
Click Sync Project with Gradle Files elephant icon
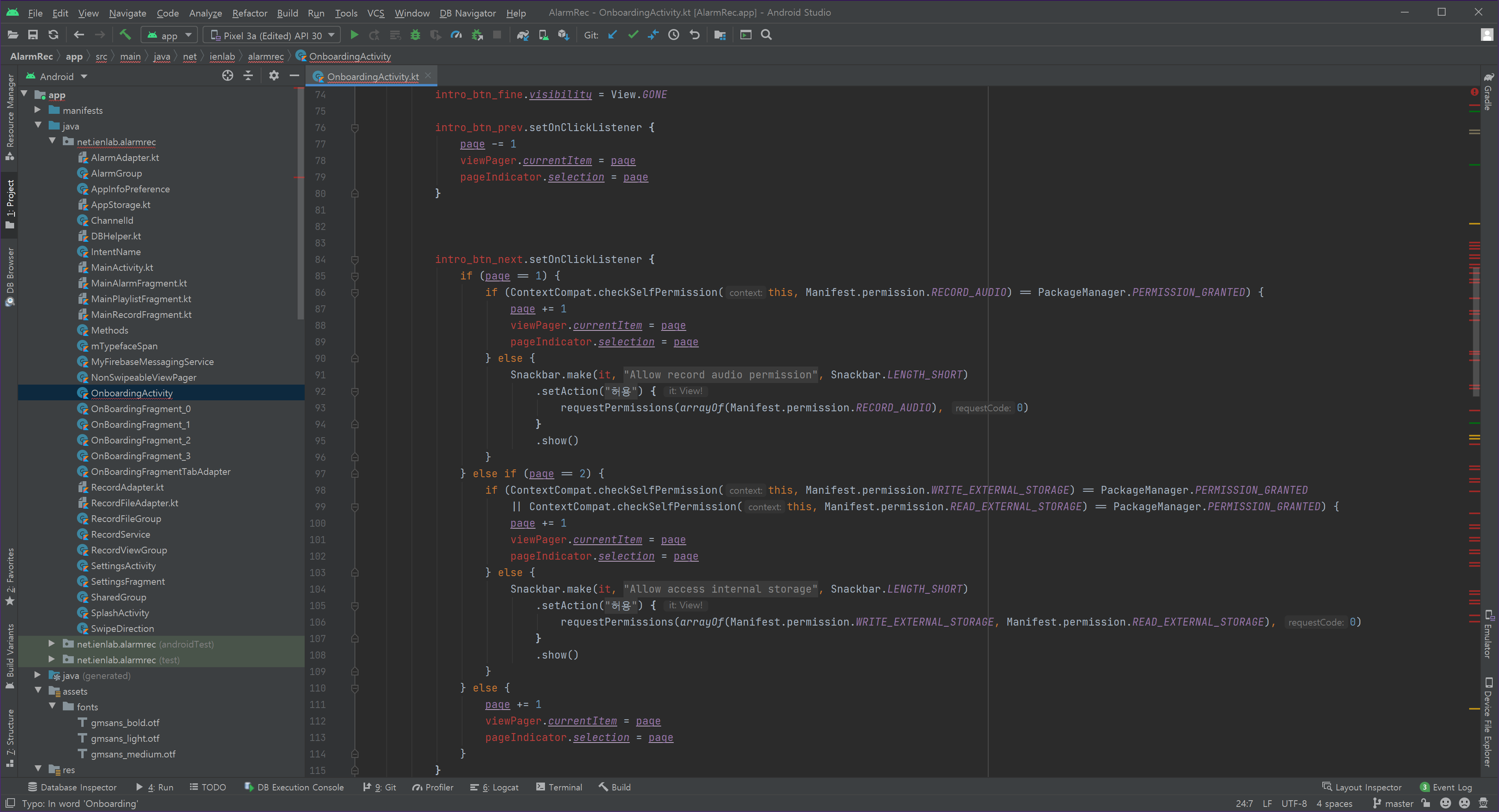click(523, 35)
